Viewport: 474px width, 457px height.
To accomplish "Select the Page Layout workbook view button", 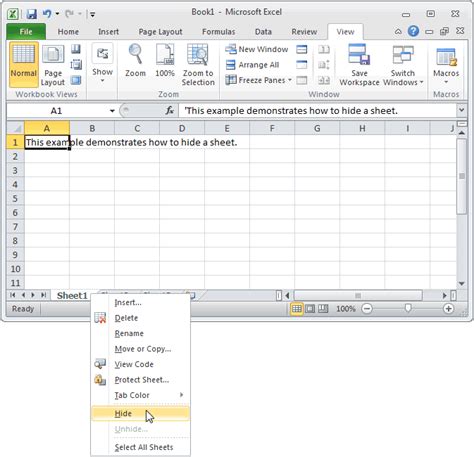I will pyautogui.click(x=53, y=66).
